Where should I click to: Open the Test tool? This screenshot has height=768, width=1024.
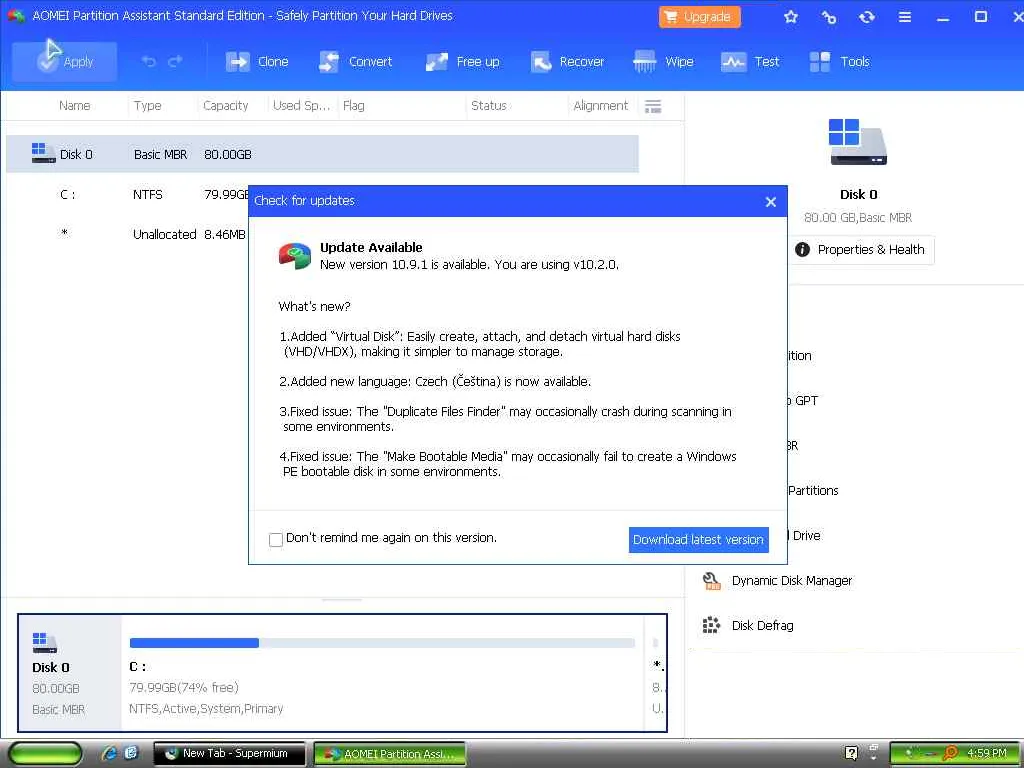(750, 61)
